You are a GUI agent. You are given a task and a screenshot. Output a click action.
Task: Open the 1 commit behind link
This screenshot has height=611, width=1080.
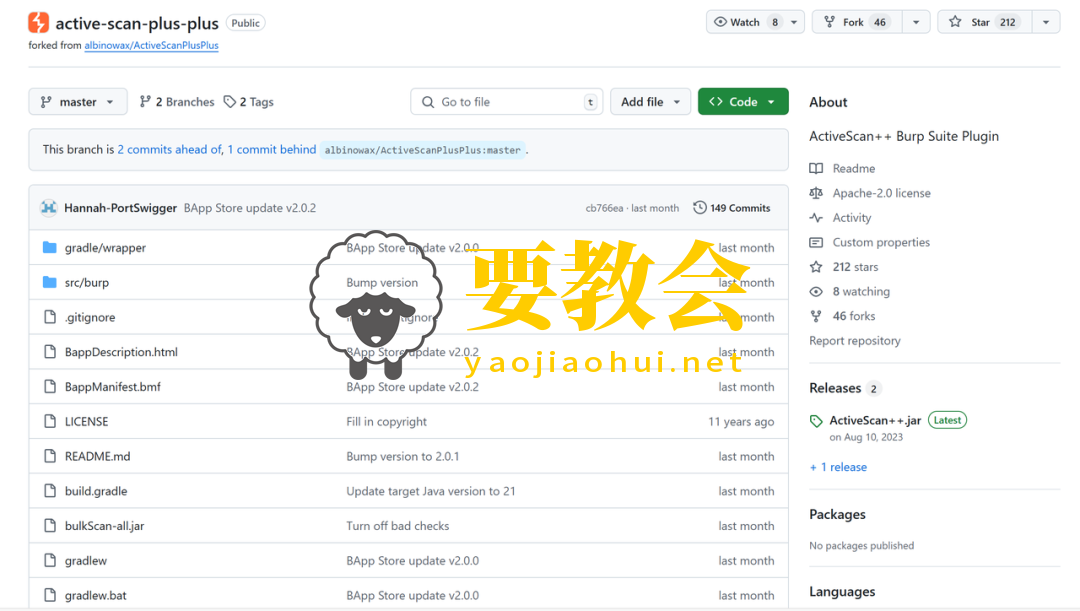272,149
